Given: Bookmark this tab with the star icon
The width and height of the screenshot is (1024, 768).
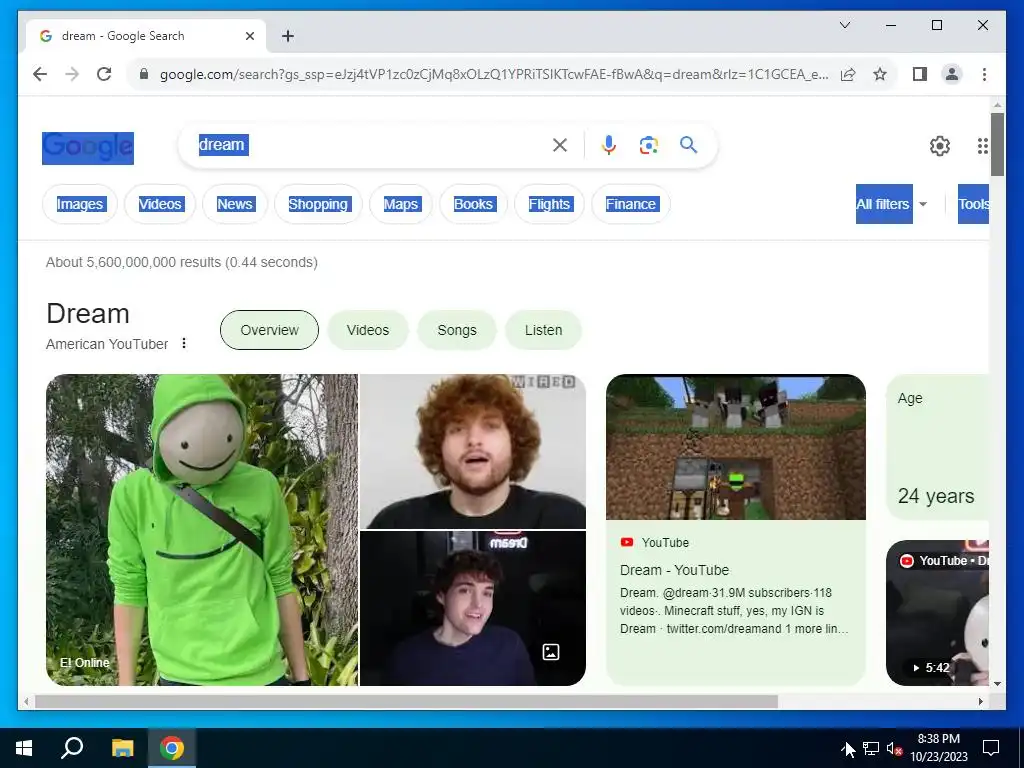Looking at the screenshot, I should (x=880, y=74).
